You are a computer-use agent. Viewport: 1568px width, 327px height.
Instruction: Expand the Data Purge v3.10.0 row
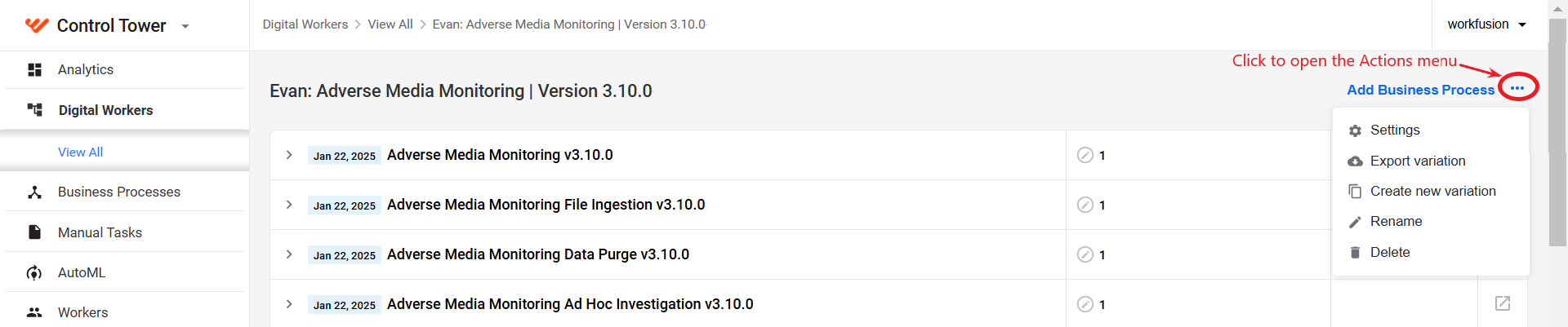coord(289,254)
